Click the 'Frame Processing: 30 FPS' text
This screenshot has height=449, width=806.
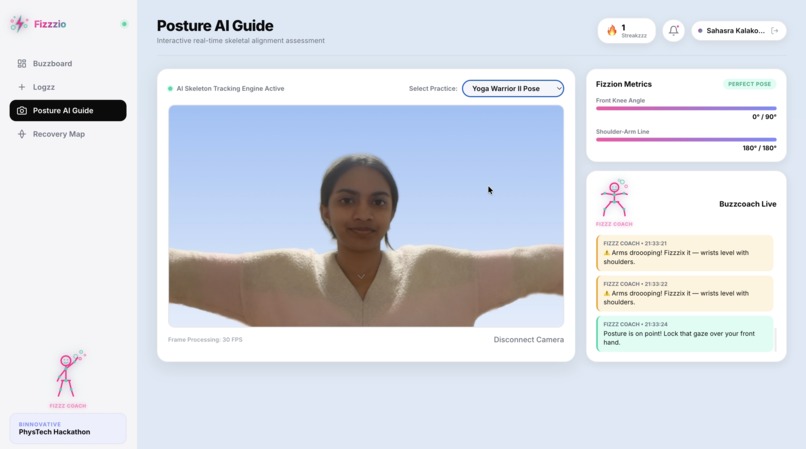(205, 339)
